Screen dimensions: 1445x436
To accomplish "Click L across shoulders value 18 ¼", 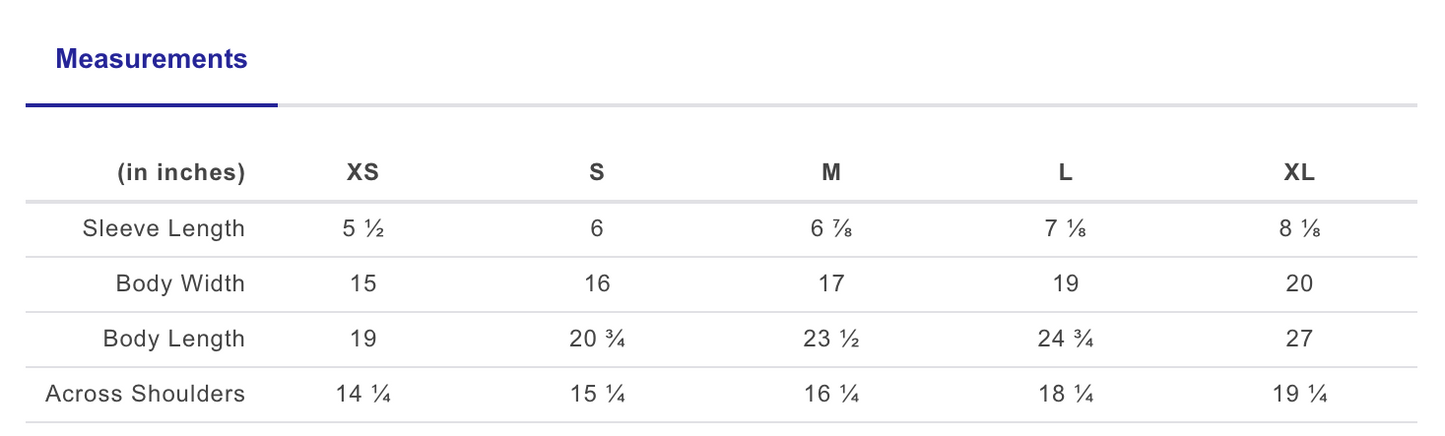I will coord(1065,394).
